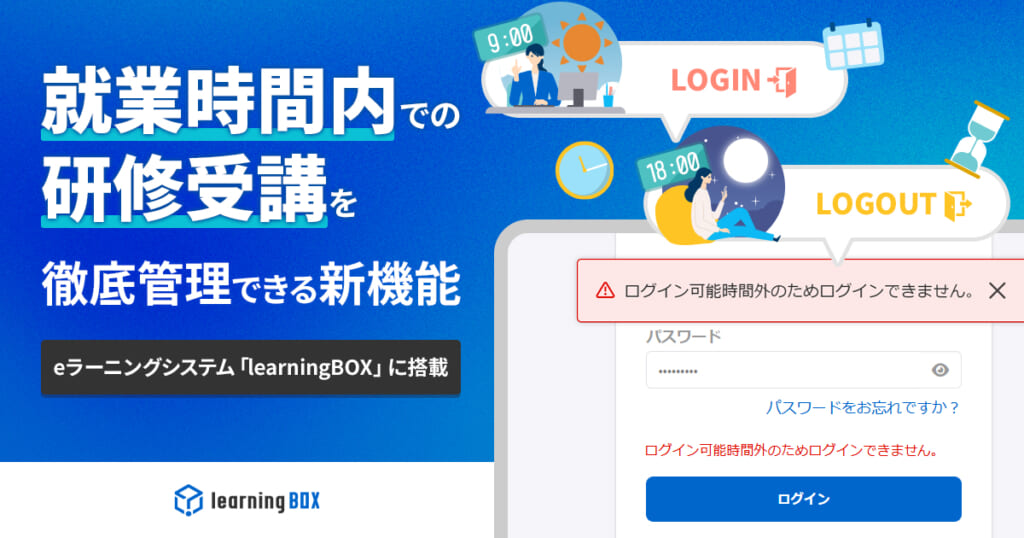Screen dimensions: 1024x538
Task: Click the calendar icon at top right
Action: click(x=853, y=44)
